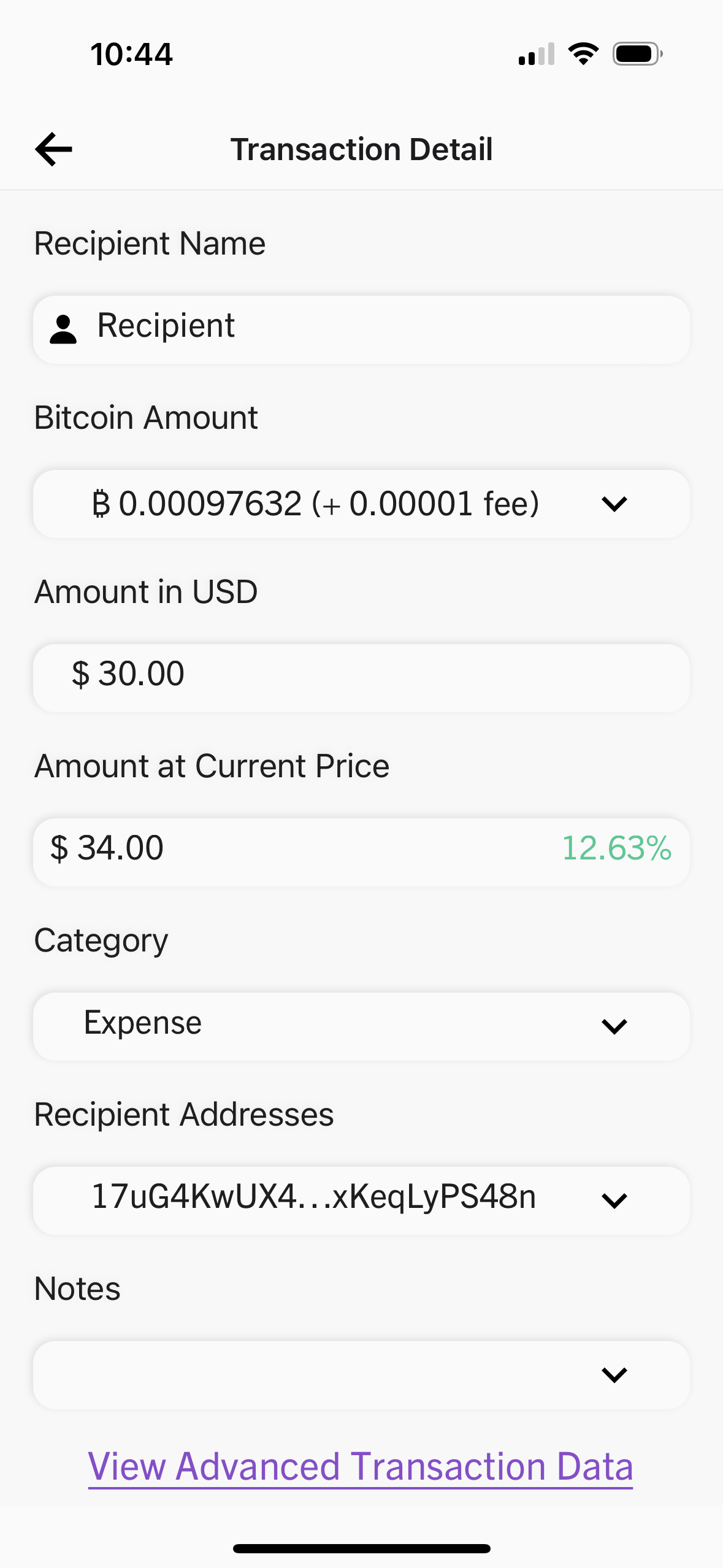The image size is (723, 1568).
Task: Tap the back arrow icon
Action: pyautogui.click(x=54, y=149)
